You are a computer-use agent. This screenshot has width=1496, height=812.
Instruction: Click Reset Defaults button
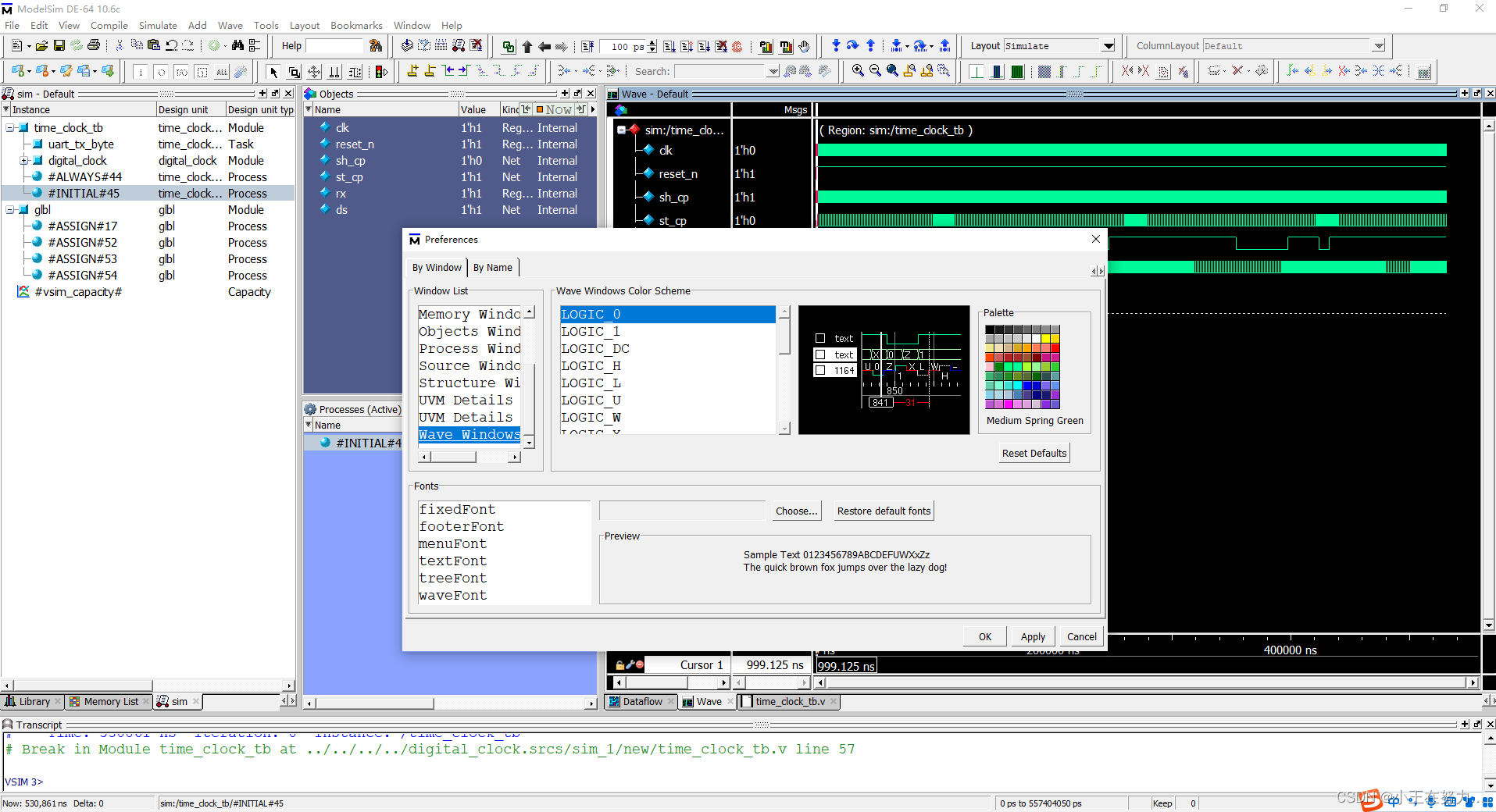pos(1034,453)
